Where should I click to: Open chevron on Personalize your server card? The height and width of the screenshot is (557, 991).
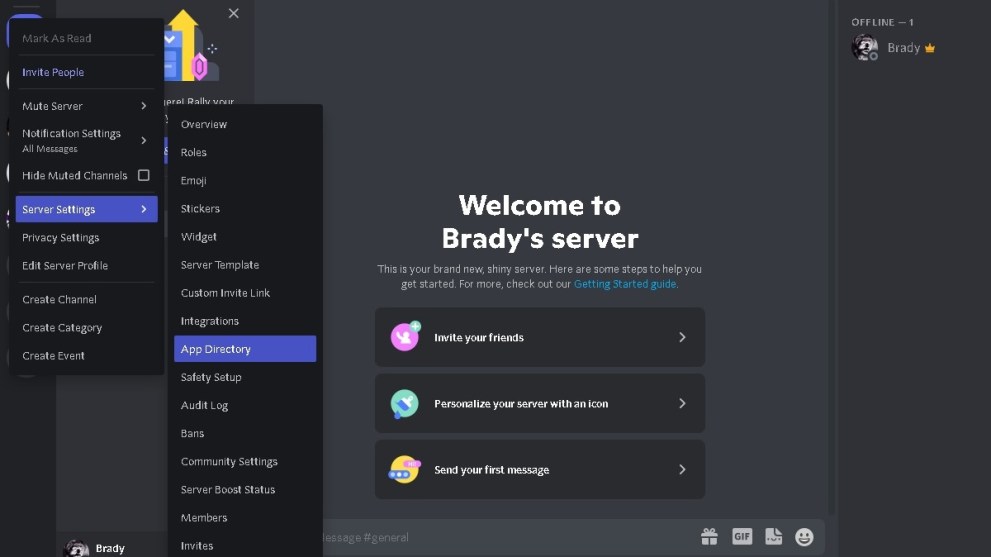pos(682,403)
